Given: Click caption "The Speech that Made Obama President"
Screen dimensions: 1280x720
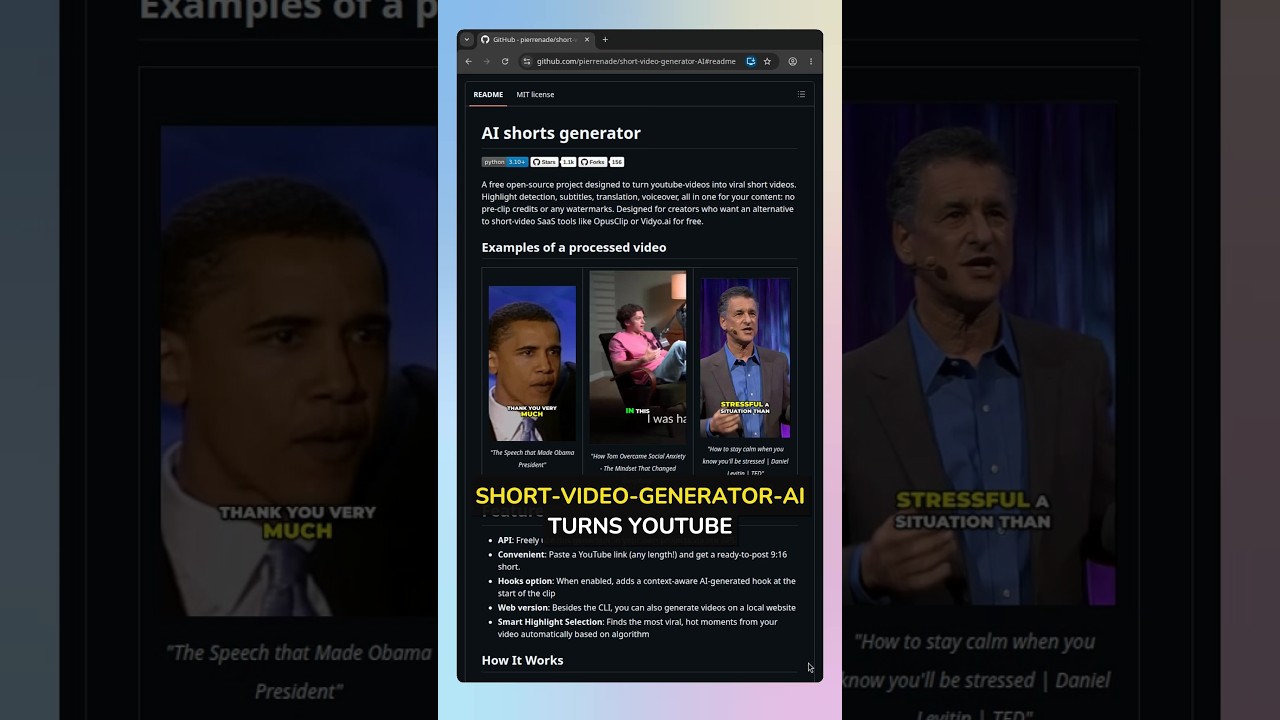Looking at the screenshot, I should point(532,458).
